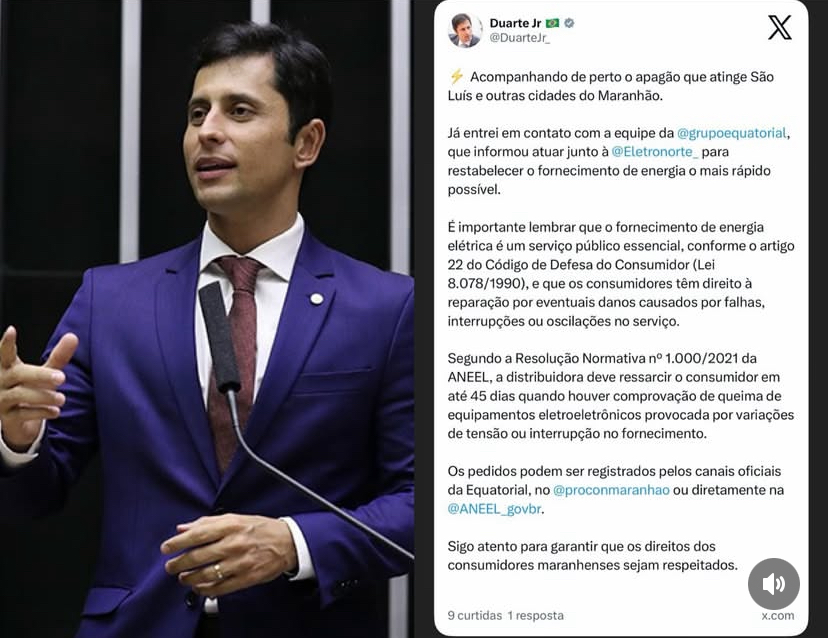Image resolution: width=828 pixels, height=638 pixels.
Task: Open the @Eletronorte_ mention link
Action: [x=654, y=152]
